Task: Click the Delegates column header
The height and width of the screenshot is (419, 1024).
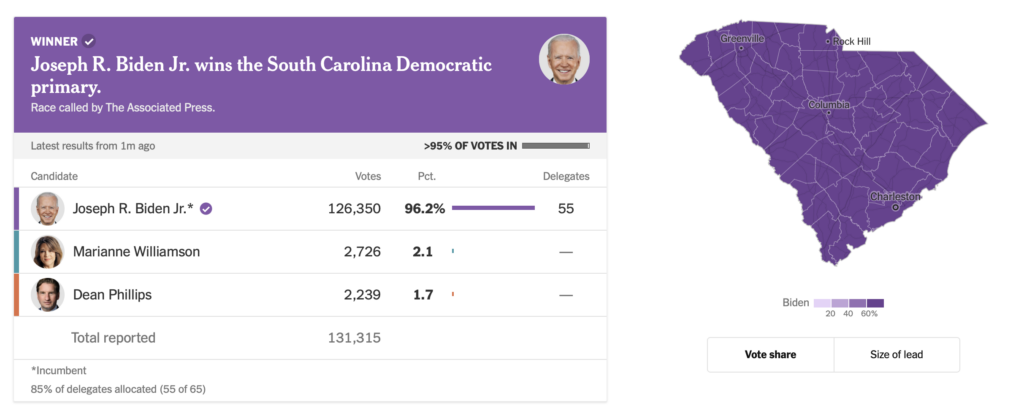Action: pyautogui.click(x=566, y=176)
